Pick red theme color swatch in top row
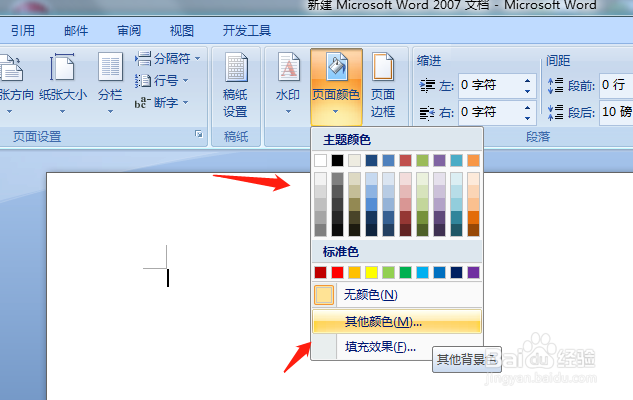Image resolution: width=633 pixels, height=400 pixels. pyautogui.click(x=405, y=160)
